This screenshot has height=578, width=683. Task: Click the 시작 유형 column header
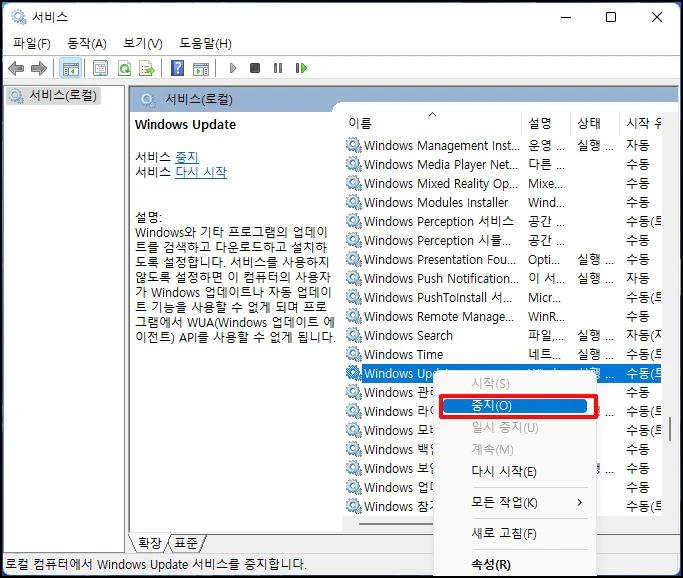click(641, 123)
